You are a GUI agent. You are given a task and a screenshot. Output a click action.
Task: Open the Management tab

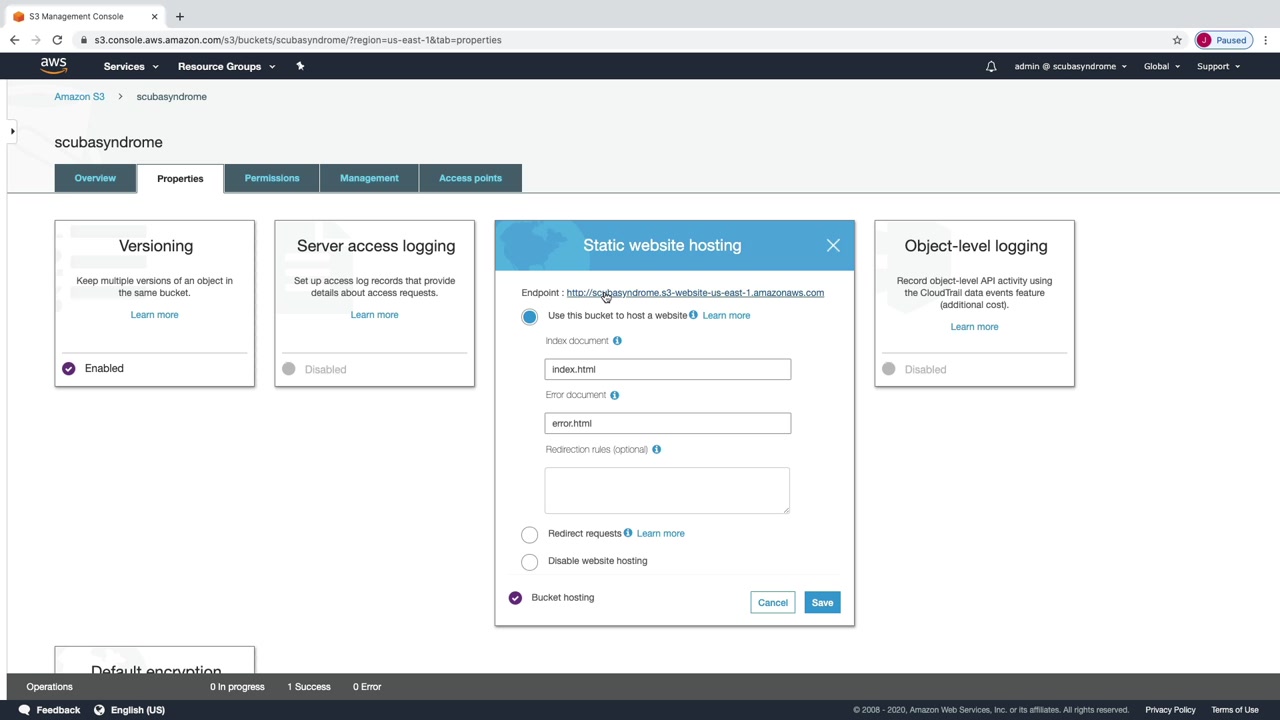(369, 178)
